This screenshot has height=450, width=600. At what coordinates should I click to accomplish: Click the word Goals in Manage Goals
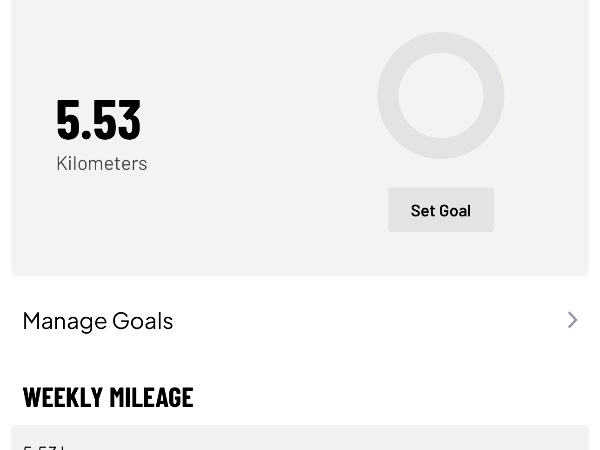[142, 320]
